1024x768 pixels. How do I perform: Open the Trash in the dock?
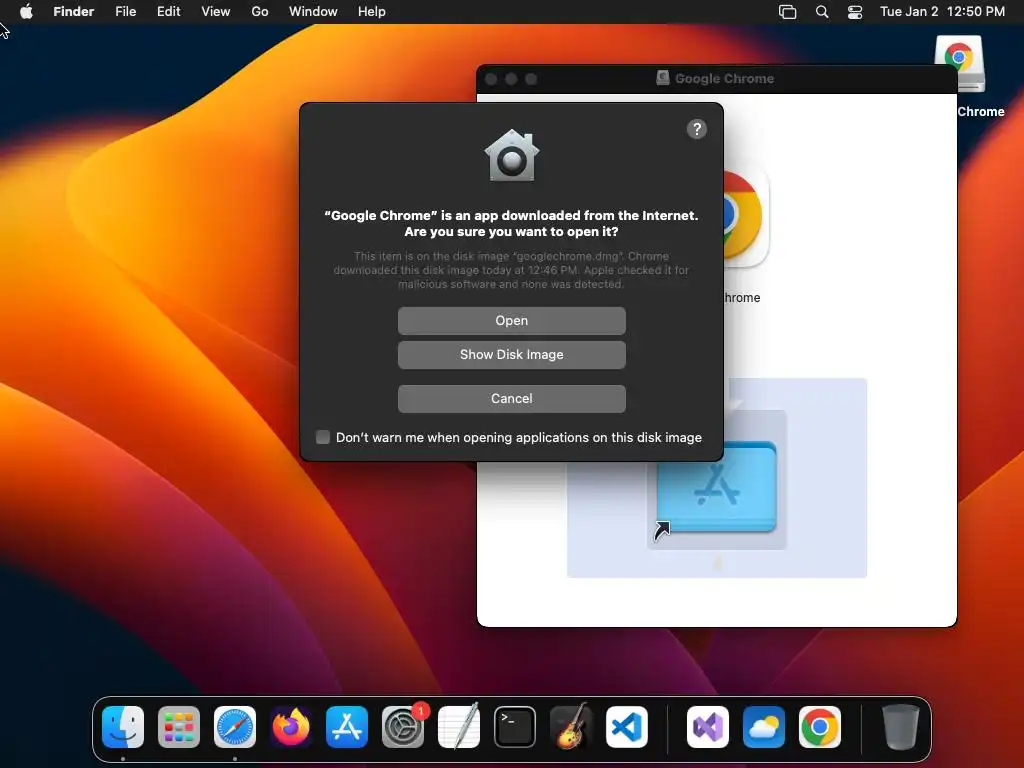pyautogui.click(x=901, y=727)
